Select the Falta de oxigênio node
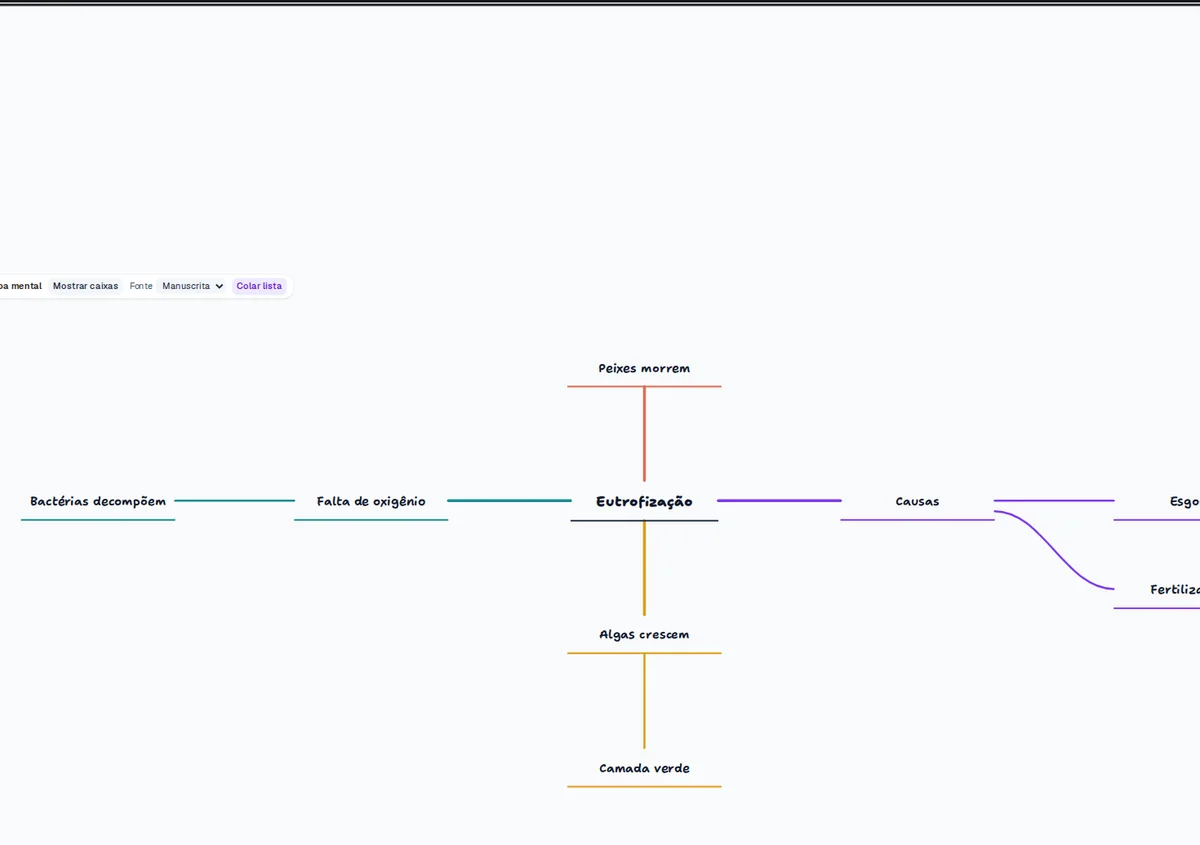The image size is (1200, 845). 371,502
